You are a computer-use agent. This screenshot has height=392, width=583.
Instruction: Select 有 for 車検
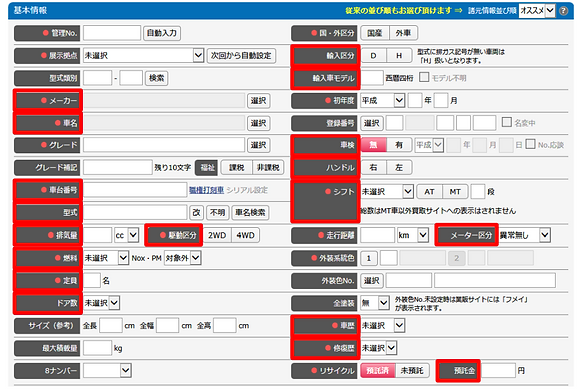399,145
